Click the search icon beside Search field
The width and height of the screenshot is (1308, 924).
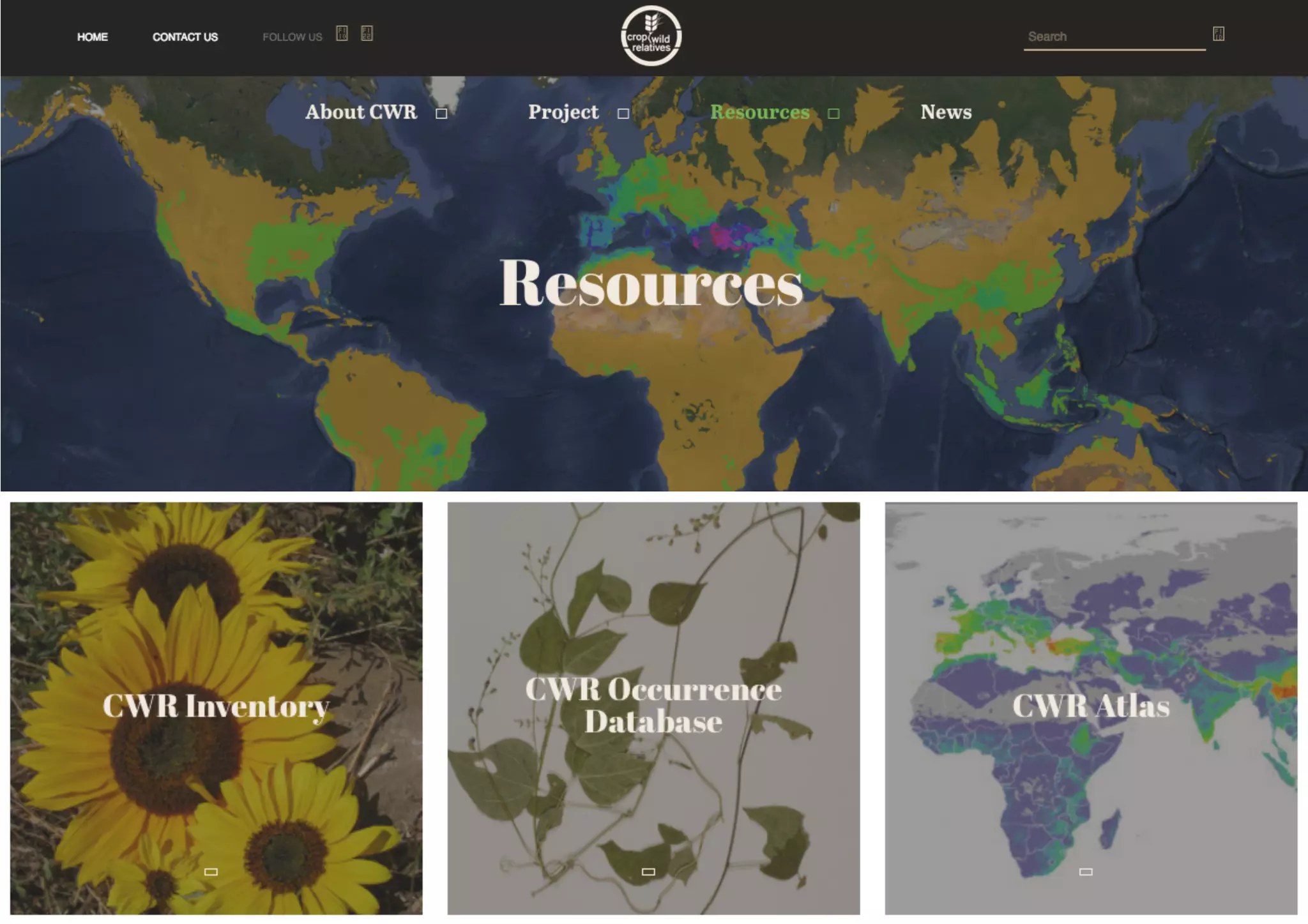click(x=1219, y=34)
